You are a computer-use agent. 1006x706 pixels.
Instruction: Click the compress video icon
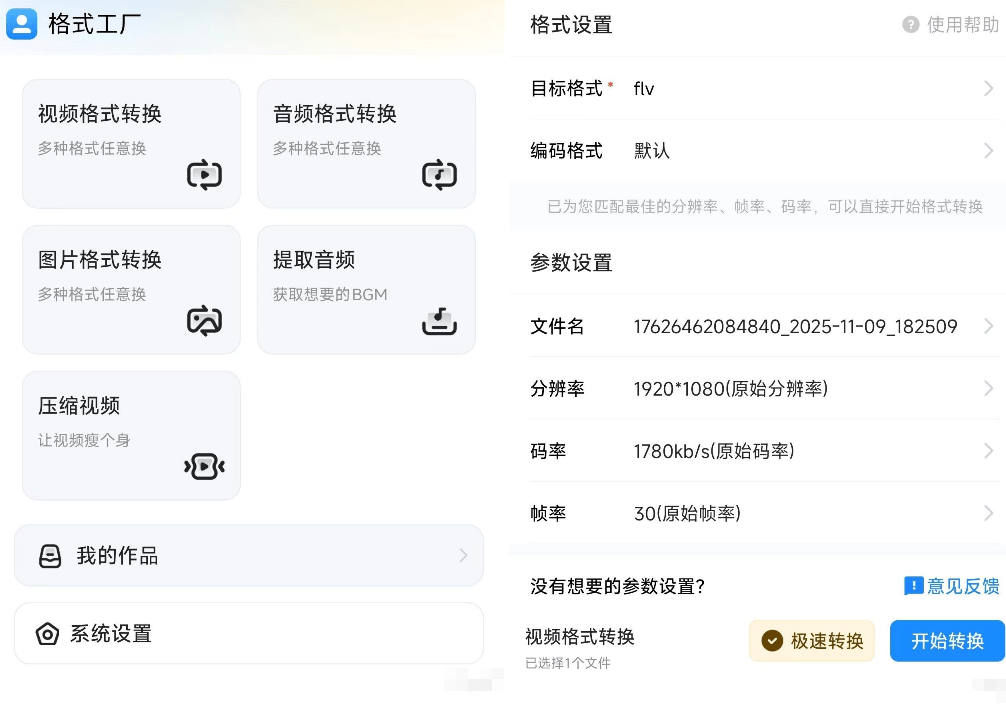pos(204,467)
